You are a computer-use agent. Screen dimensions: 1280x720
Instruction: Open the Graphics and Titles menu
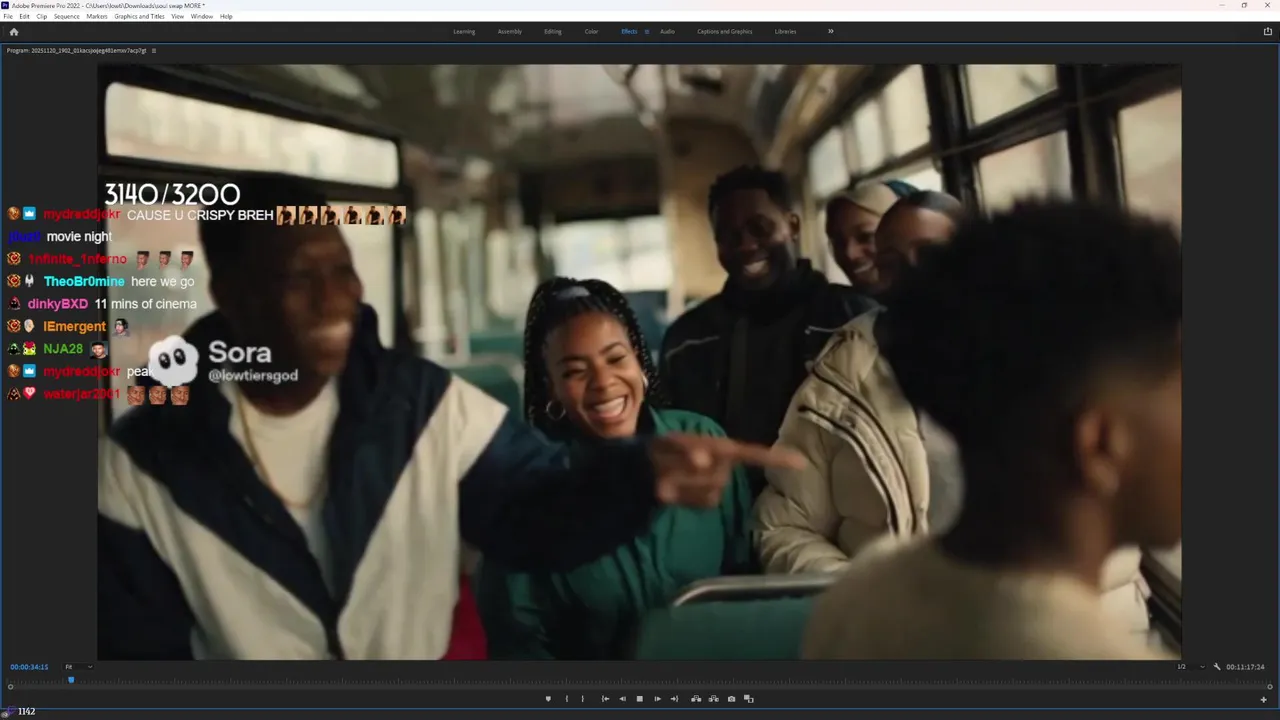[x=139, y=16]
